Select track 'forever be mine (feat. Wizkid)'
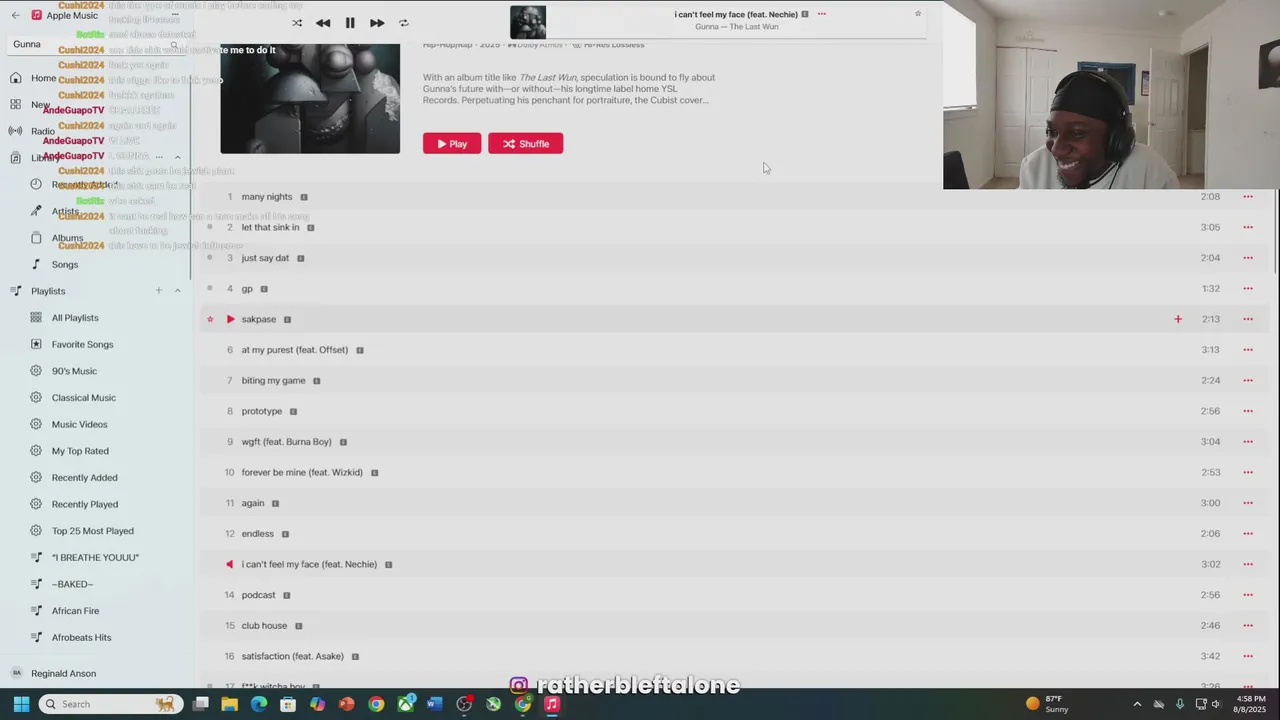Image resolution: width=1280 pixels, height=720 pixels. coord(302,472)
